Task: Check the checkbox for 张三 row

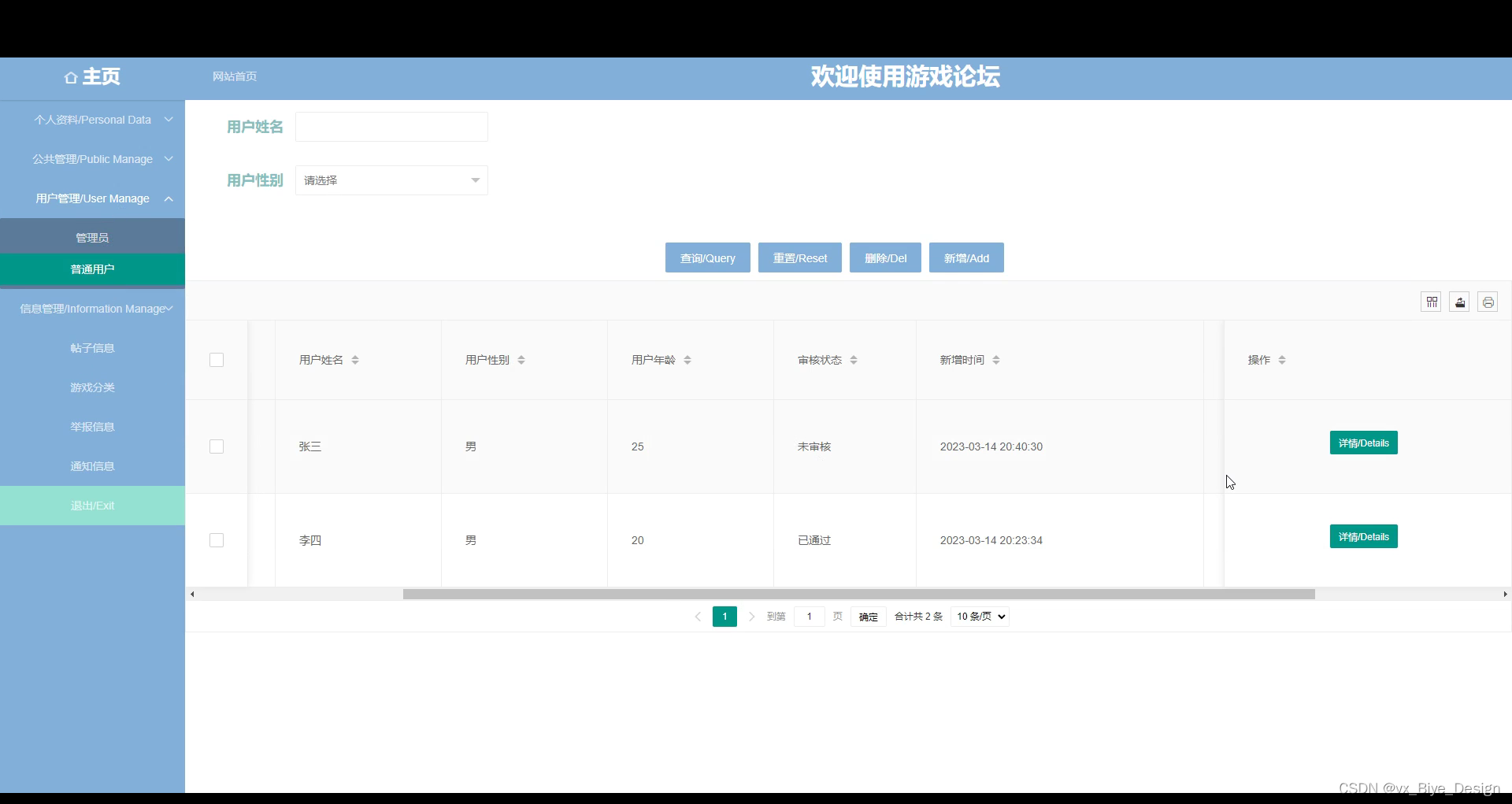Action: 217,446
